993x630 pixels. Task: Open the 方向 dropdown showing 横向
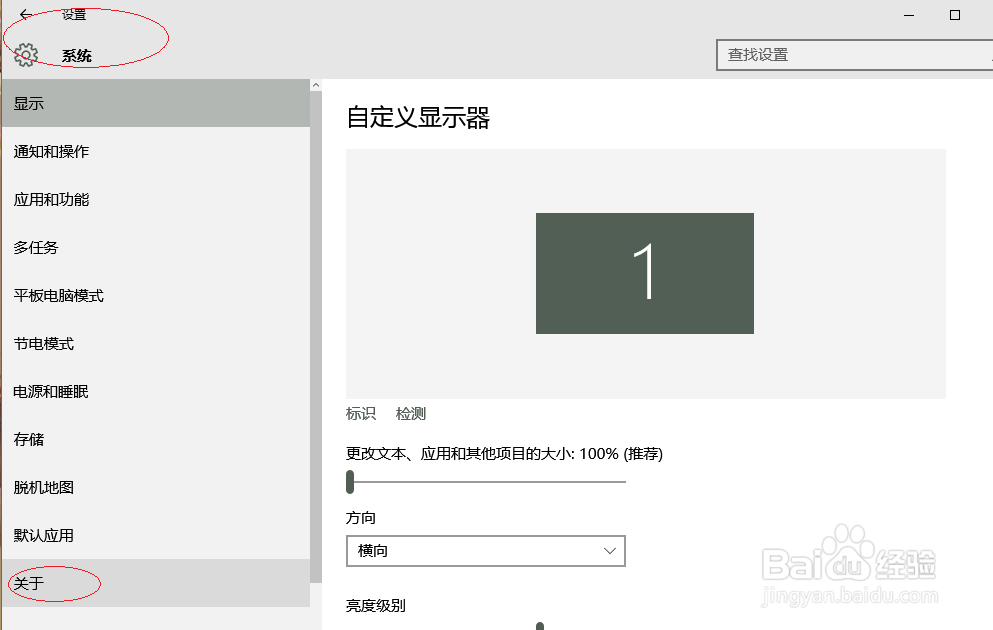pos(486,551)
